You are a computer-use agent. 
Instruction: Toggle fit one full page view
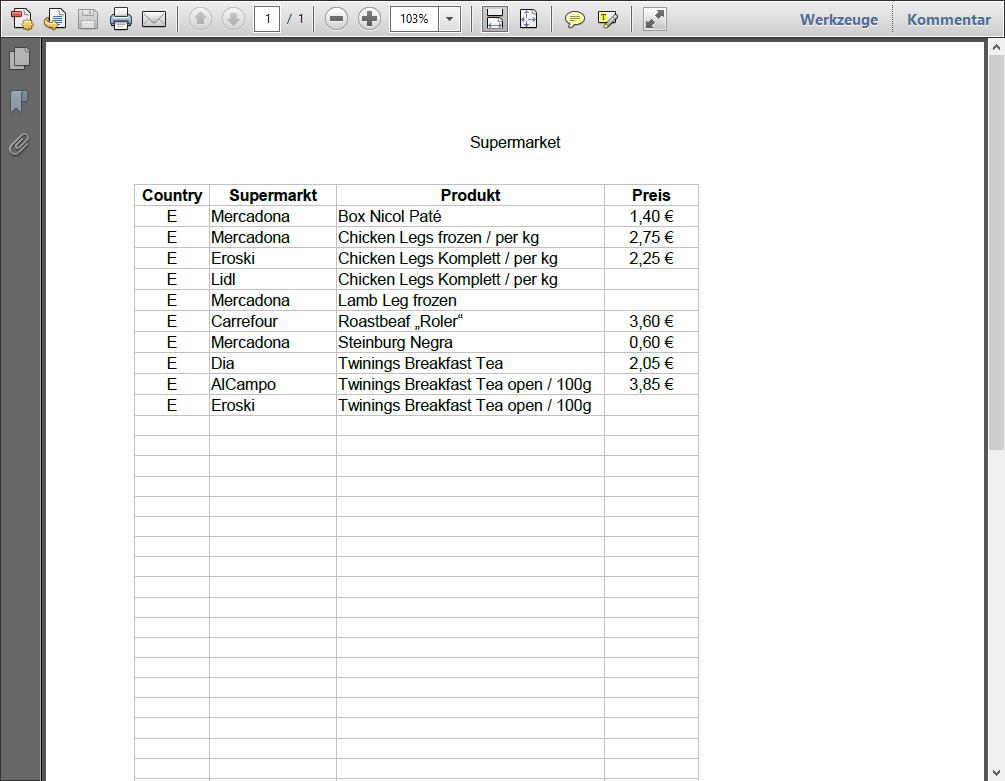528,19
